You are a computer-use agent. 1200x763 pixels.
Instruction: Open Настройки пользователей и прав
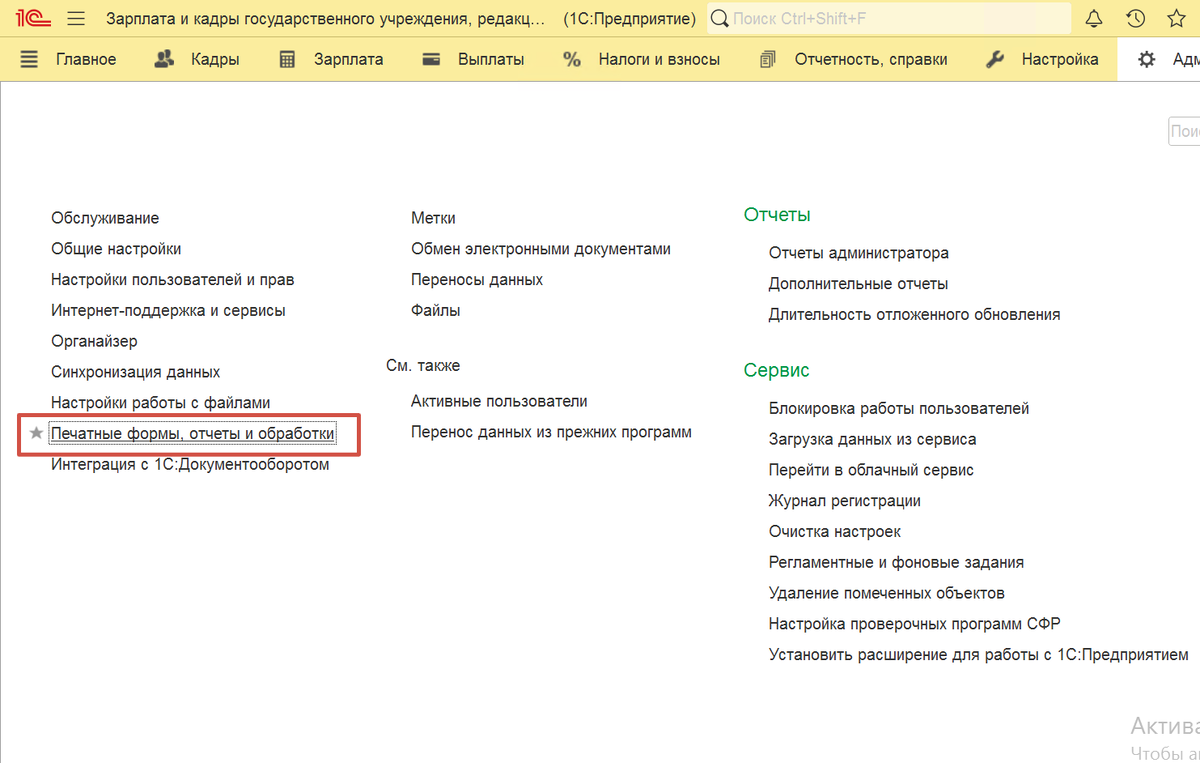[x=172, y=280]
